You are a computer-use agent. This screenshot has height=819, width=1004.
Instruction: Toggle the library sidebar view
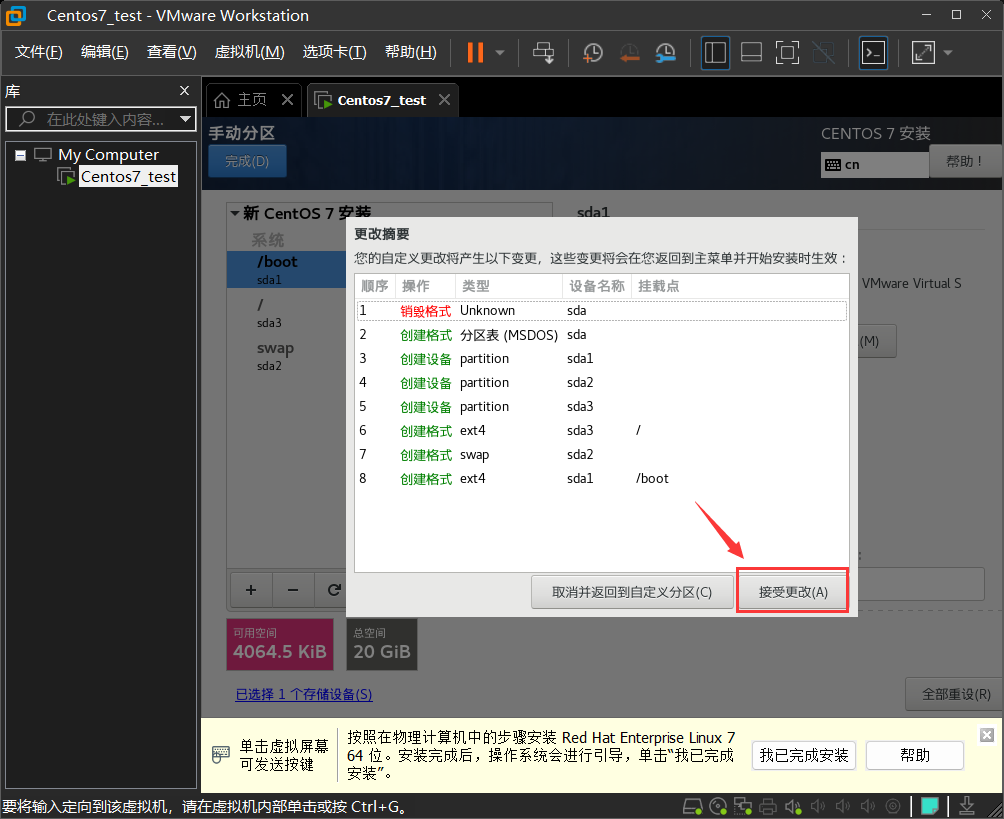[x=714, y=53]
